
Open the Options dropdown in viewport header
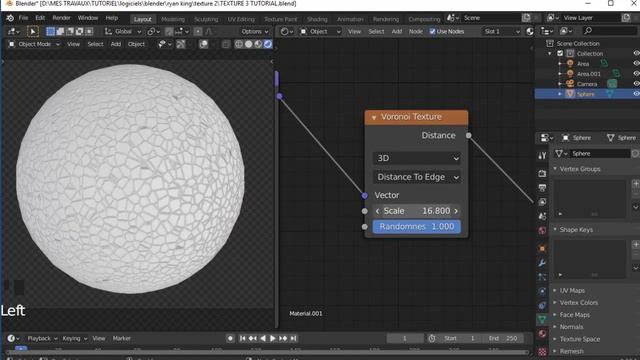click(255, 31)
